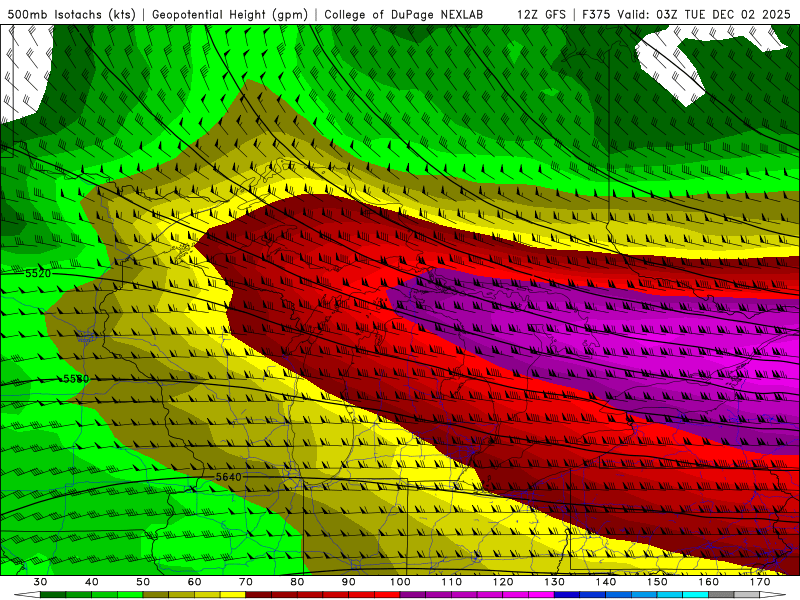This screenshot has width=800, height=600.
Task: Click the 5580 height contour label
Action: (x=76, y=379)
